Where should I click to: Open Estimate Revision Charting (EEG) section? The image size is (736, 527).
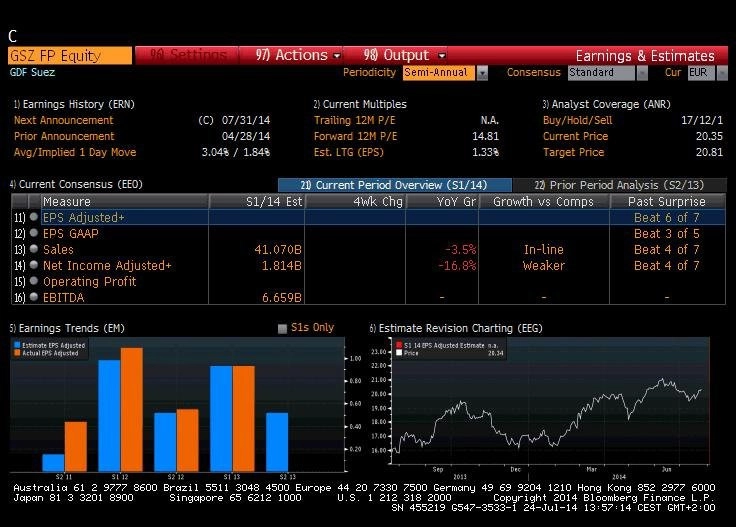[456, 328]
